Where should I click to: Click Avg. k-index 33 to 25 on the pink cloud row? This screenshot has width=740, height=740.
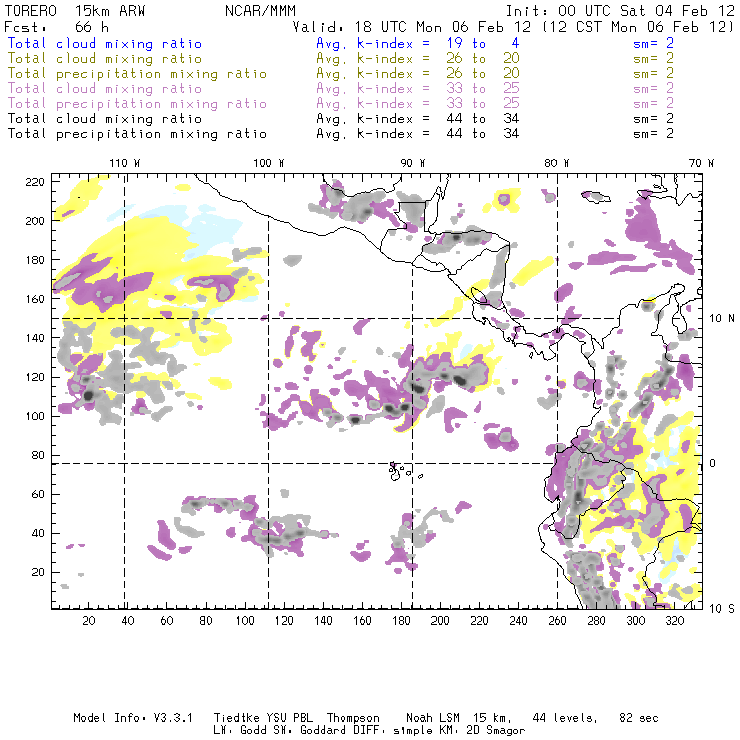click(x=418, y=89)
